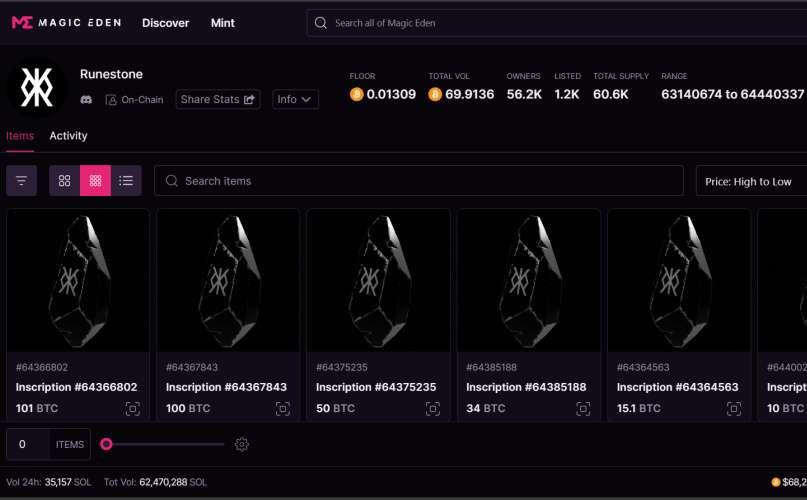Image resolution: width=807 pixels, height=500 pixels.
Task: Open the Inscription #64375235 thumbnail
Action: click(x=378, y=281)
